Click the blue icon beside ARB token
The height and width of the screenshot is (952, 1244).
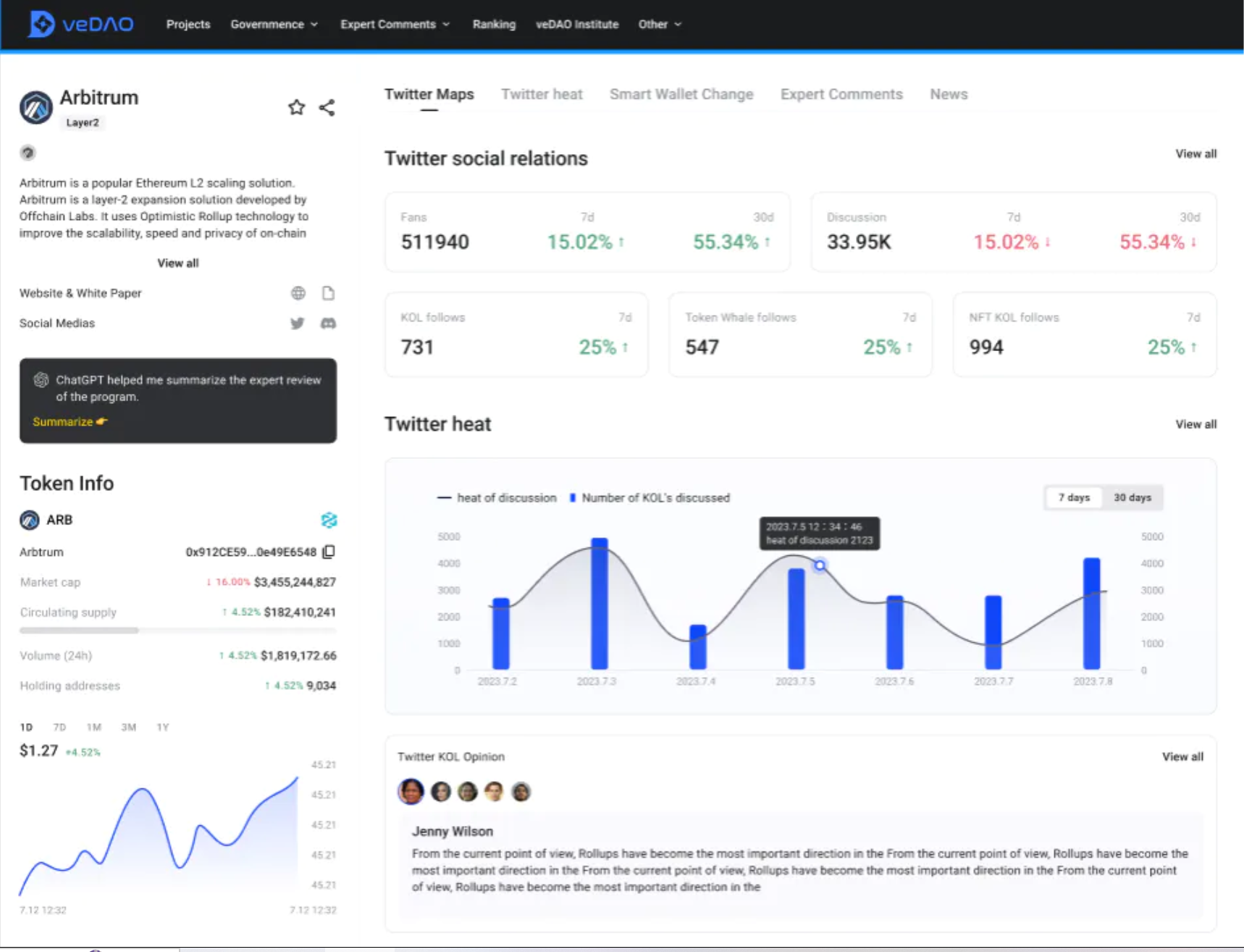[329, 520]
